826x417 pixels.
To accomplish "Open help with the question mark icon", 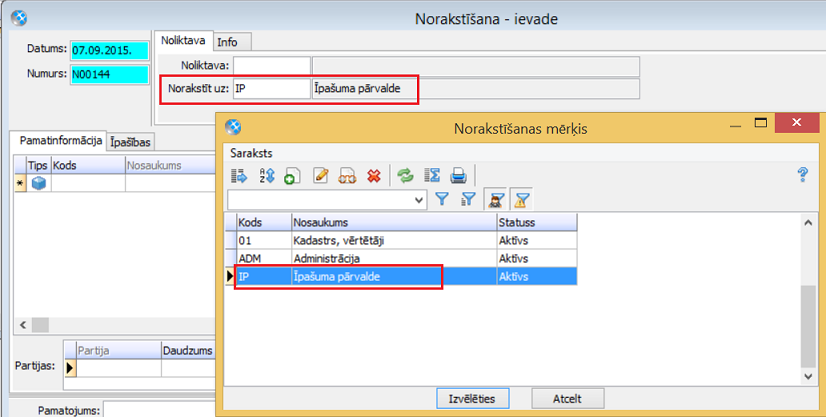I will point(803,175).
